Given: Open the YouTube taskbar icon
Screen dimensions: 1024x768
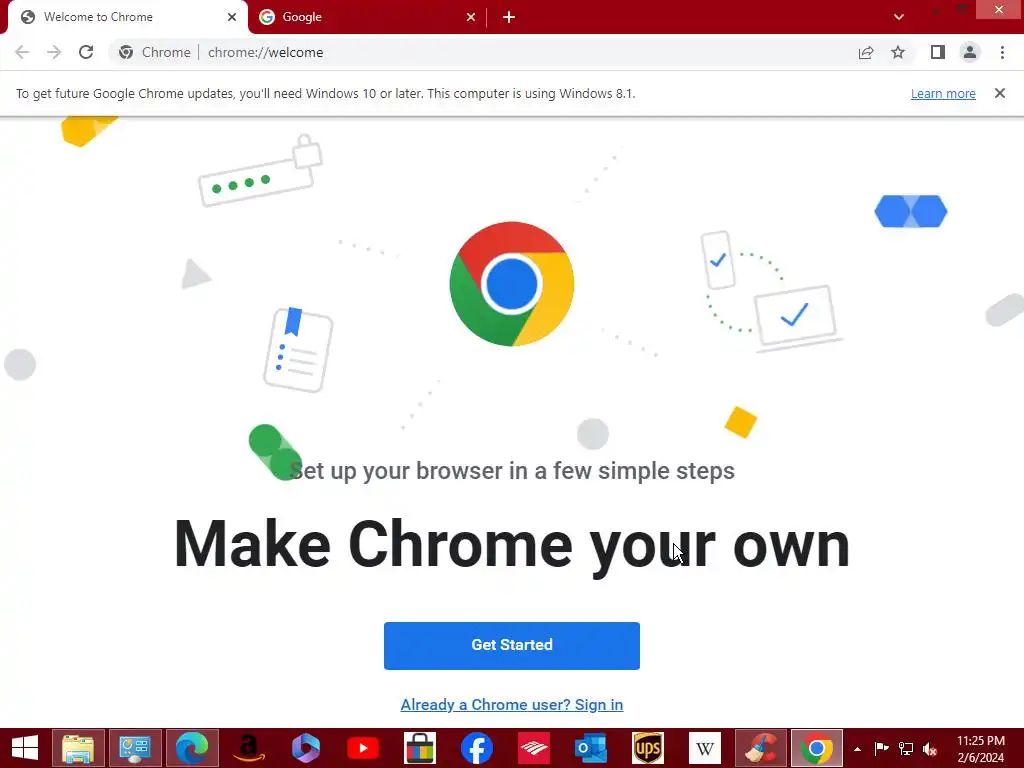Looking at the screenshot, I should coord(362,748).
